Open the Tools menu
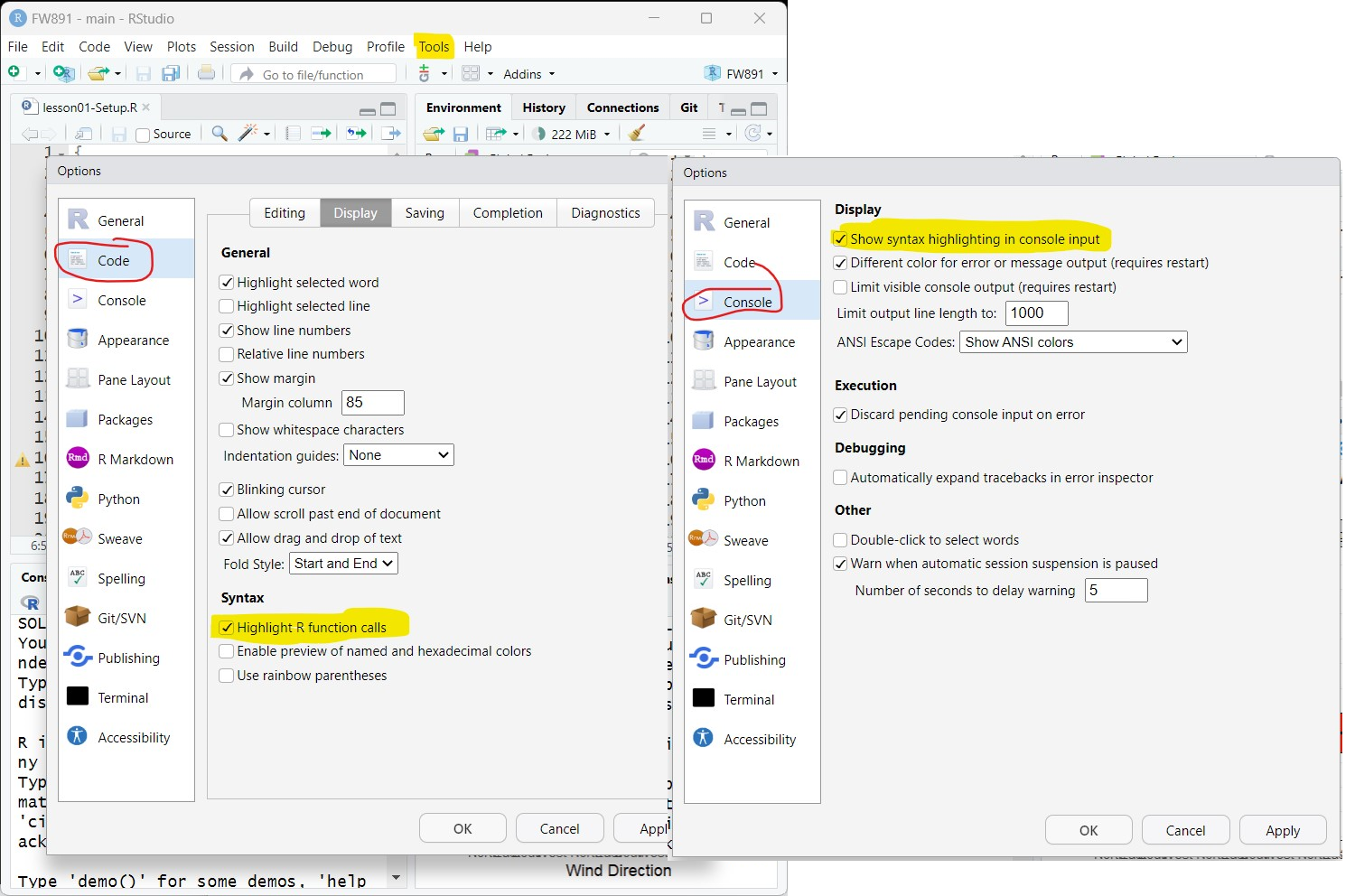 click(x=434, y=47)
